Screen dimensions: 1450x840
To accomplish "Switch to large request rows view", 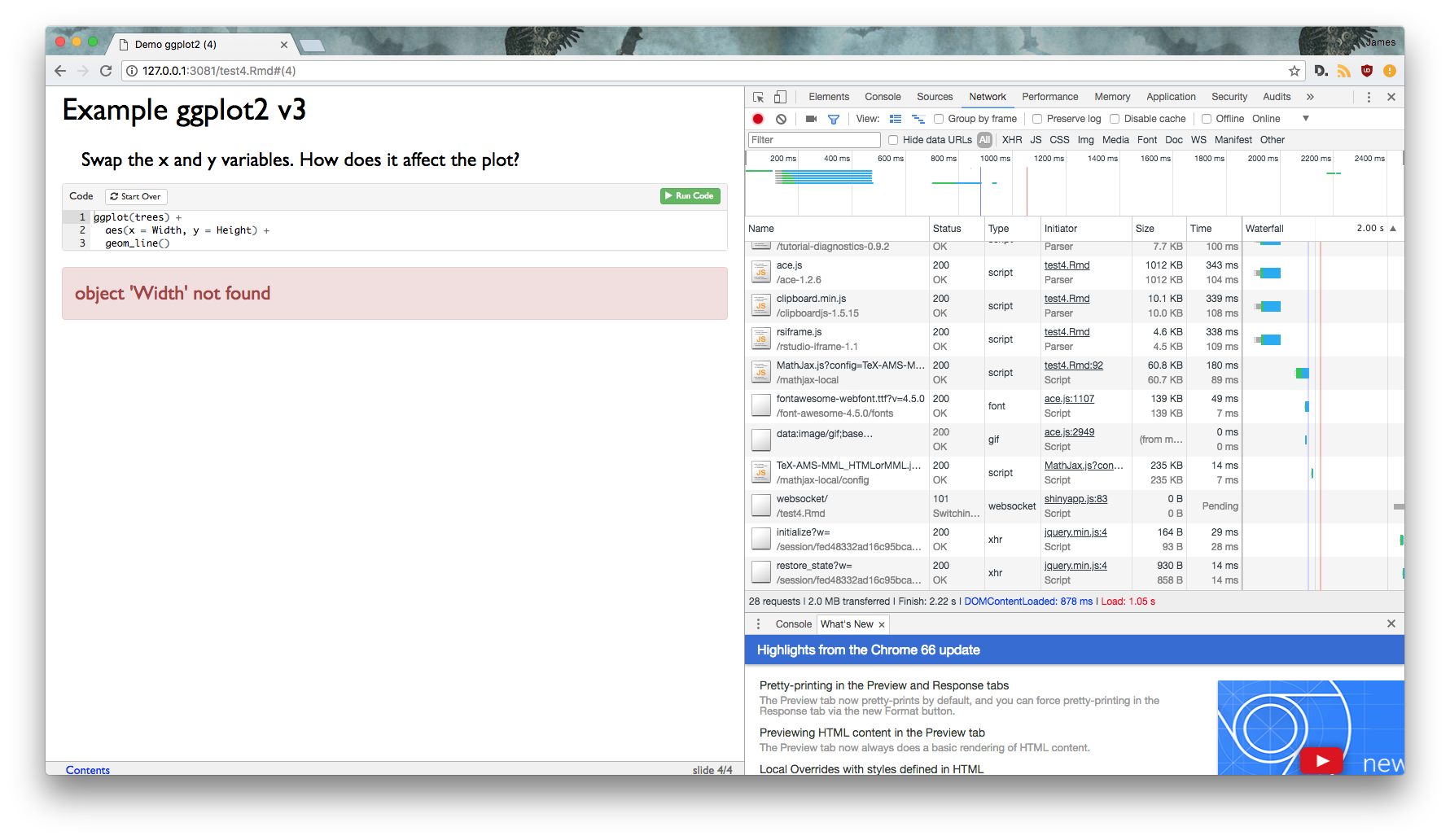I will coord(895,119).
